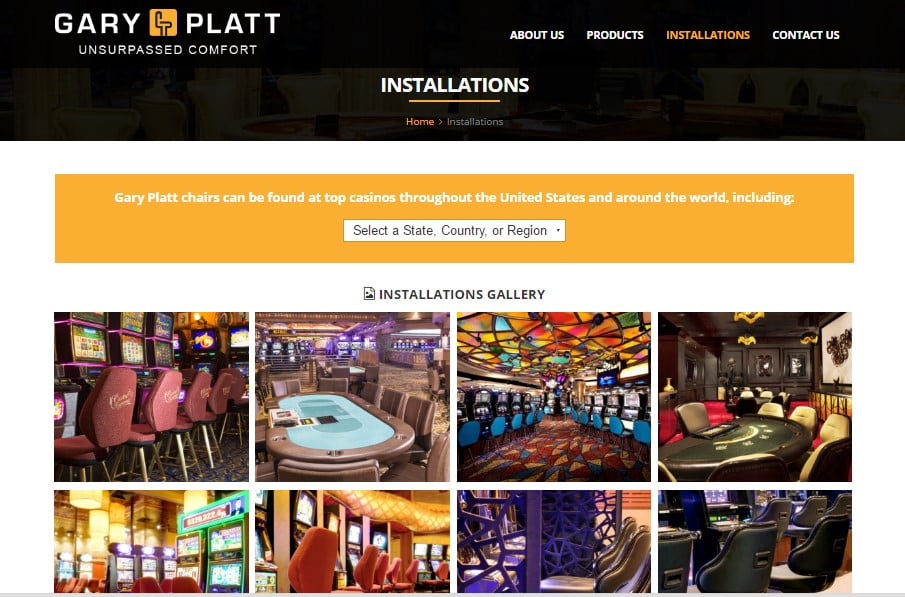
Task: Open the blue poker table gallery photo
Action: coord(352,397)
